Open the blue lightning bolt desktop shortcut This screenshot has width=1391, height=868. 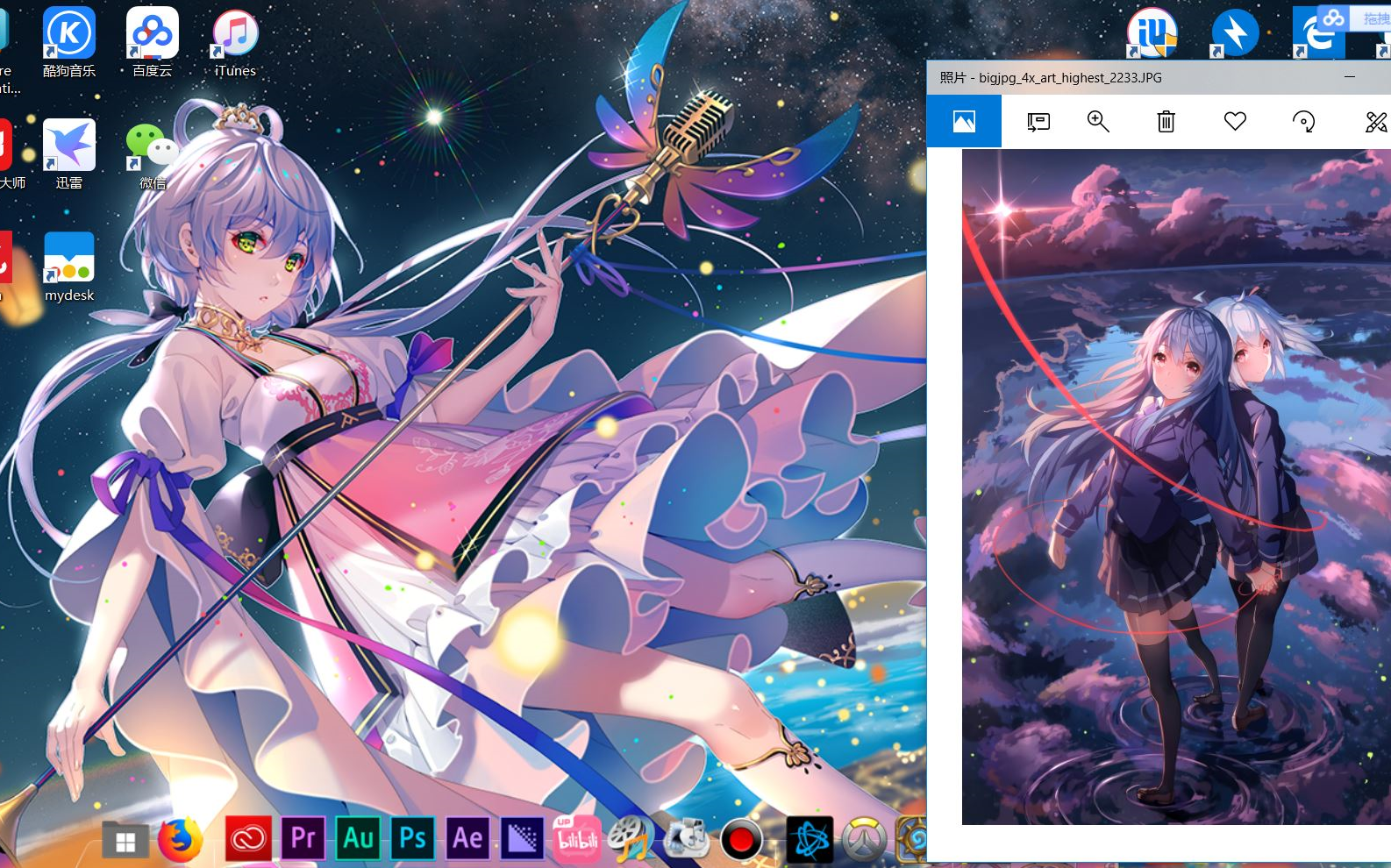coord(1235,32)
